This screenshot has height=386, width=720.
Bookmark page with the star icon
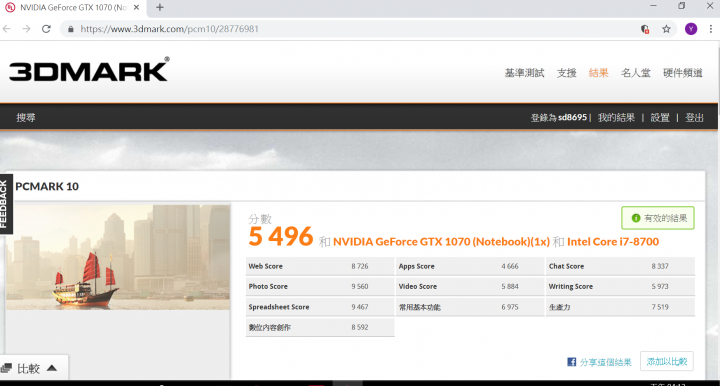666,29
